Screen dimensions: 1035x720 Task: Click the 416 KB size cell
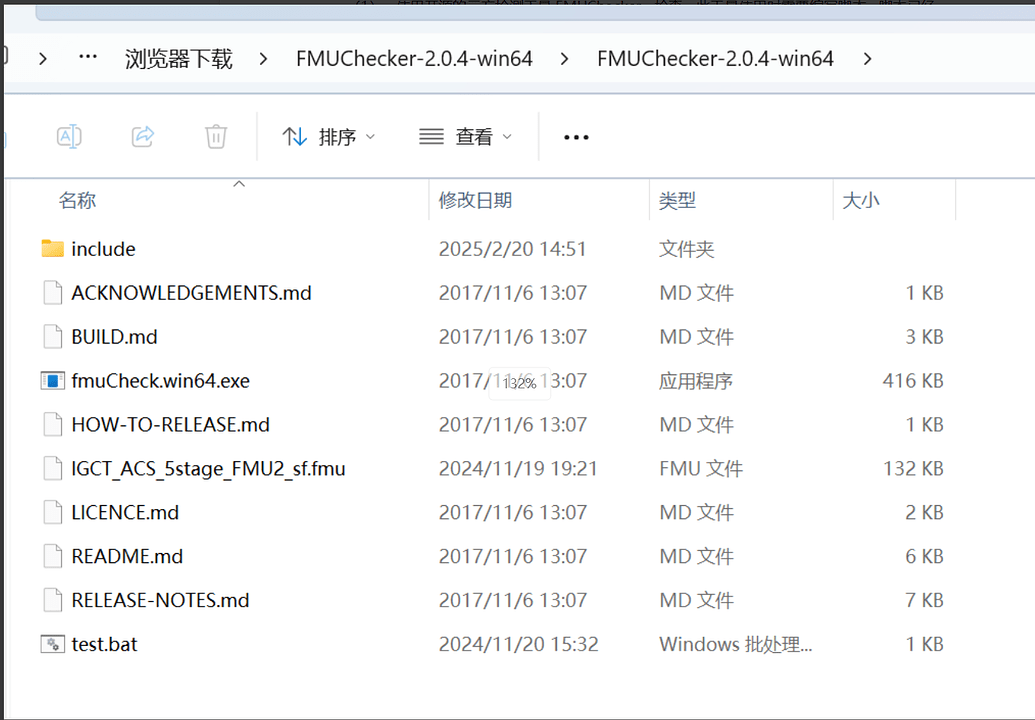pyautogui.click(x=913, y=381)
